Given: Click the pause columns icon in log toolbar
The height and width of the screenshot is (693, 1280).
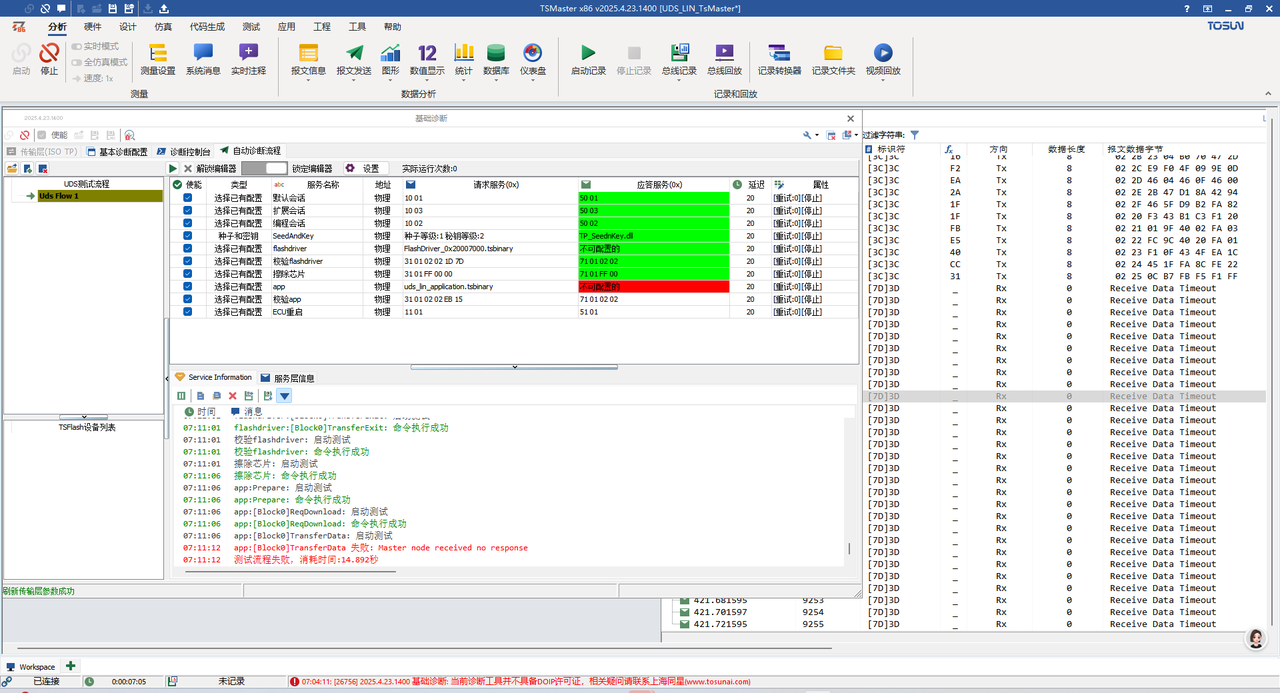Looking at the screenshot, I should 181,396.
